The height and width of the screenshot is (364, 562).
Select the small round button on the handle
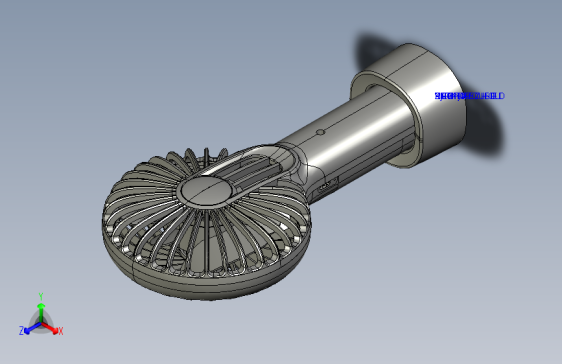321,132
